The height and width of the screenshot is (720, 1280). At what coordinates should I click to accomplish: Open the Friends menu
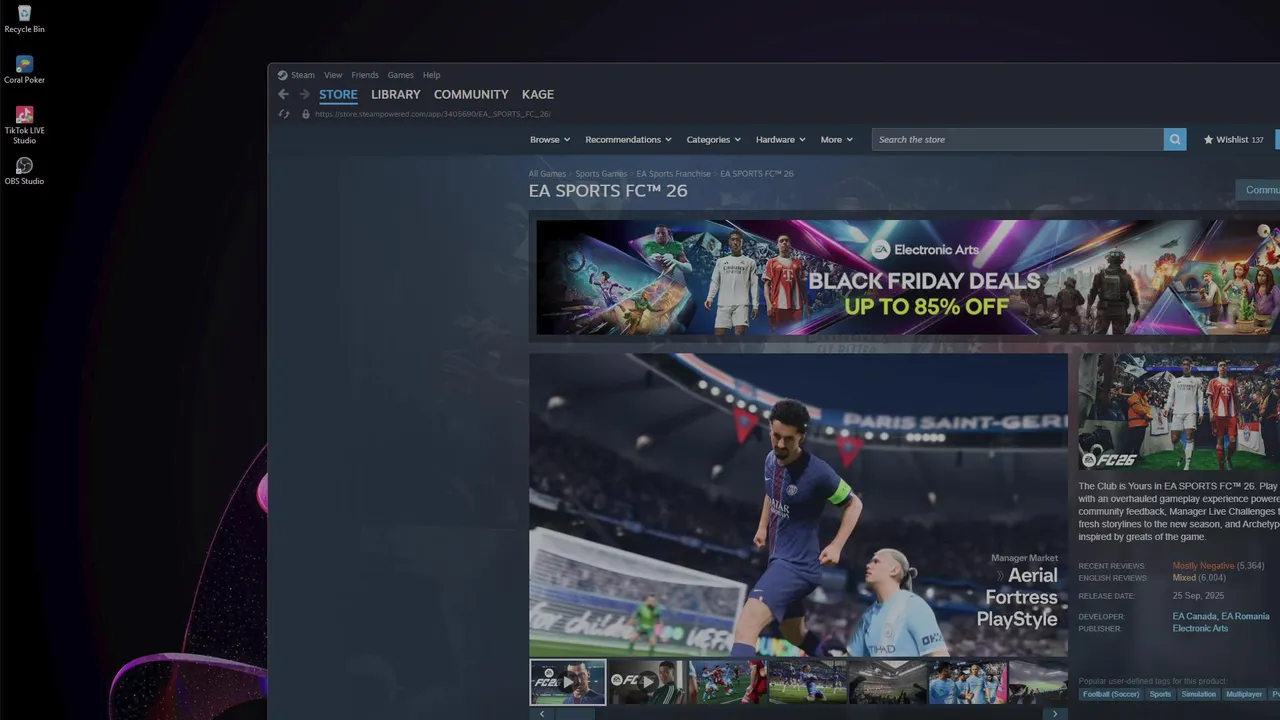[365, 75]
